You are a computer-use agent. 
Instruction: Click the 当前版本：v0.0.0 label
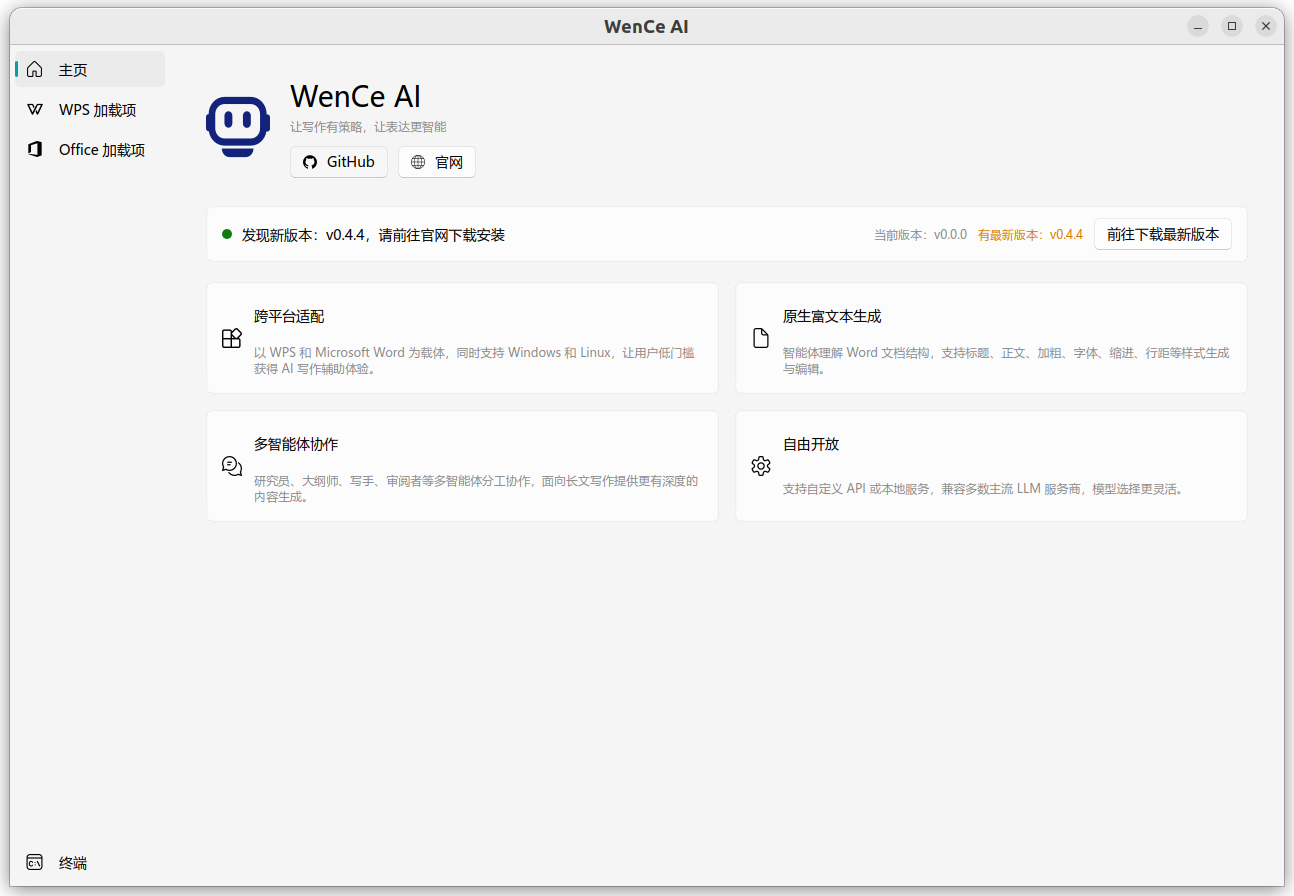920,235
